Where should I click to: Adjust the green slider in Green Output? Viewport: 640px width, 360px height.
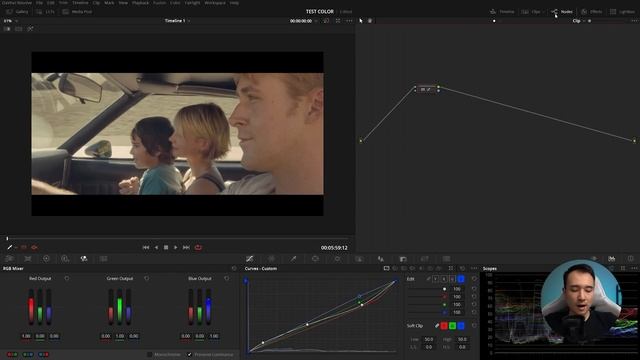120,307
